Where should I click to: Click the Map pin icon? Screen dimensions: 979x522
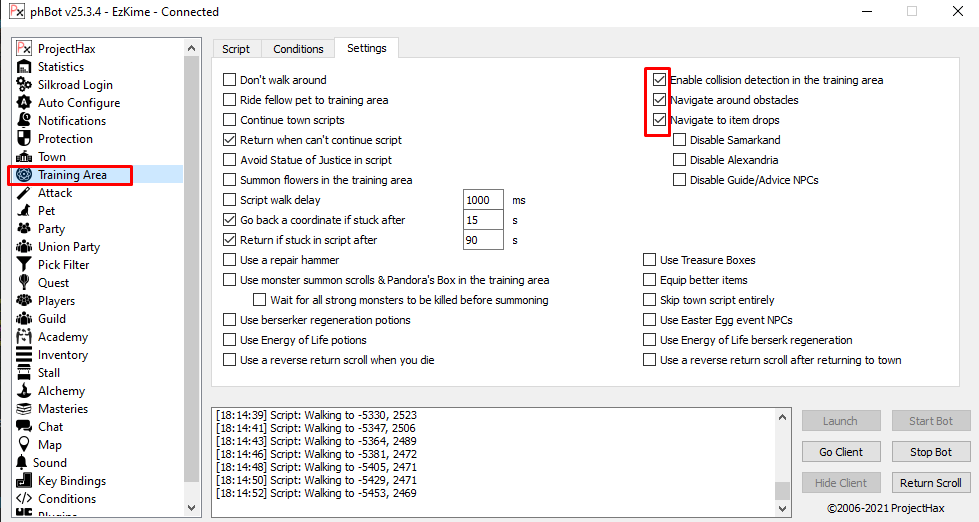(x=24, y=445)
